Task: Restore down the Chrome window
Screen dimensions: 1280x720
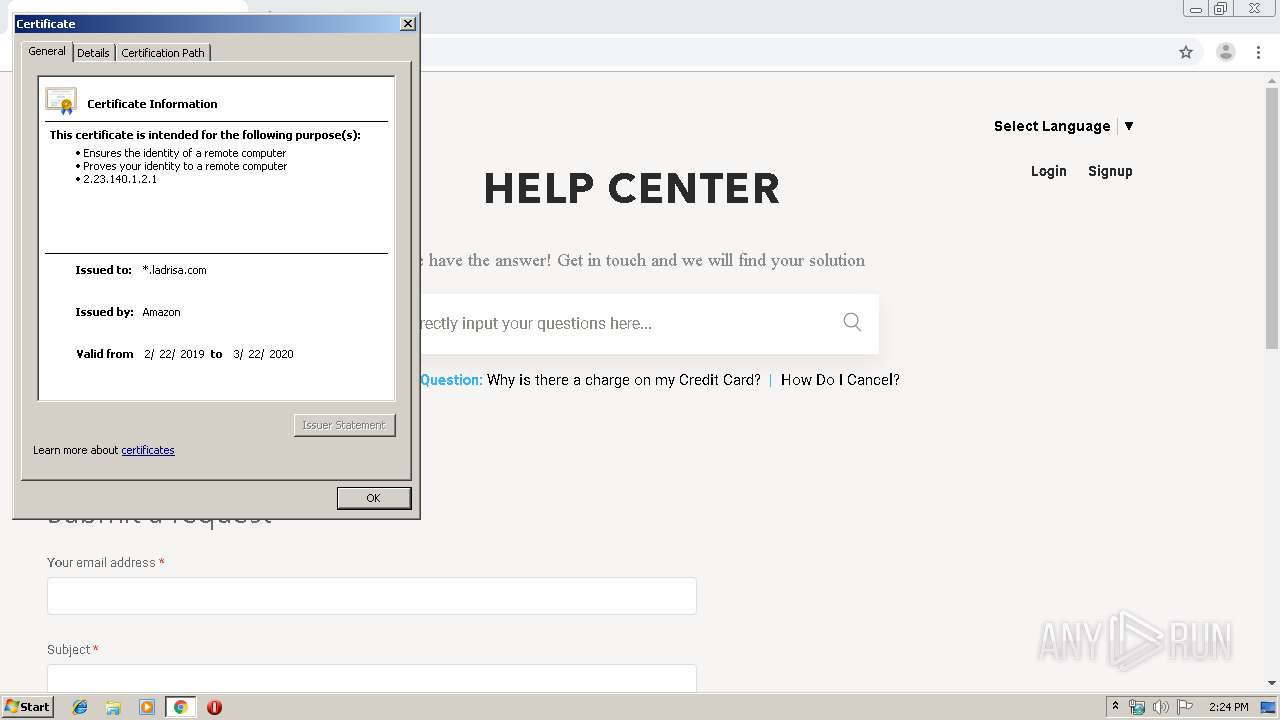Action: (1220, 8)
